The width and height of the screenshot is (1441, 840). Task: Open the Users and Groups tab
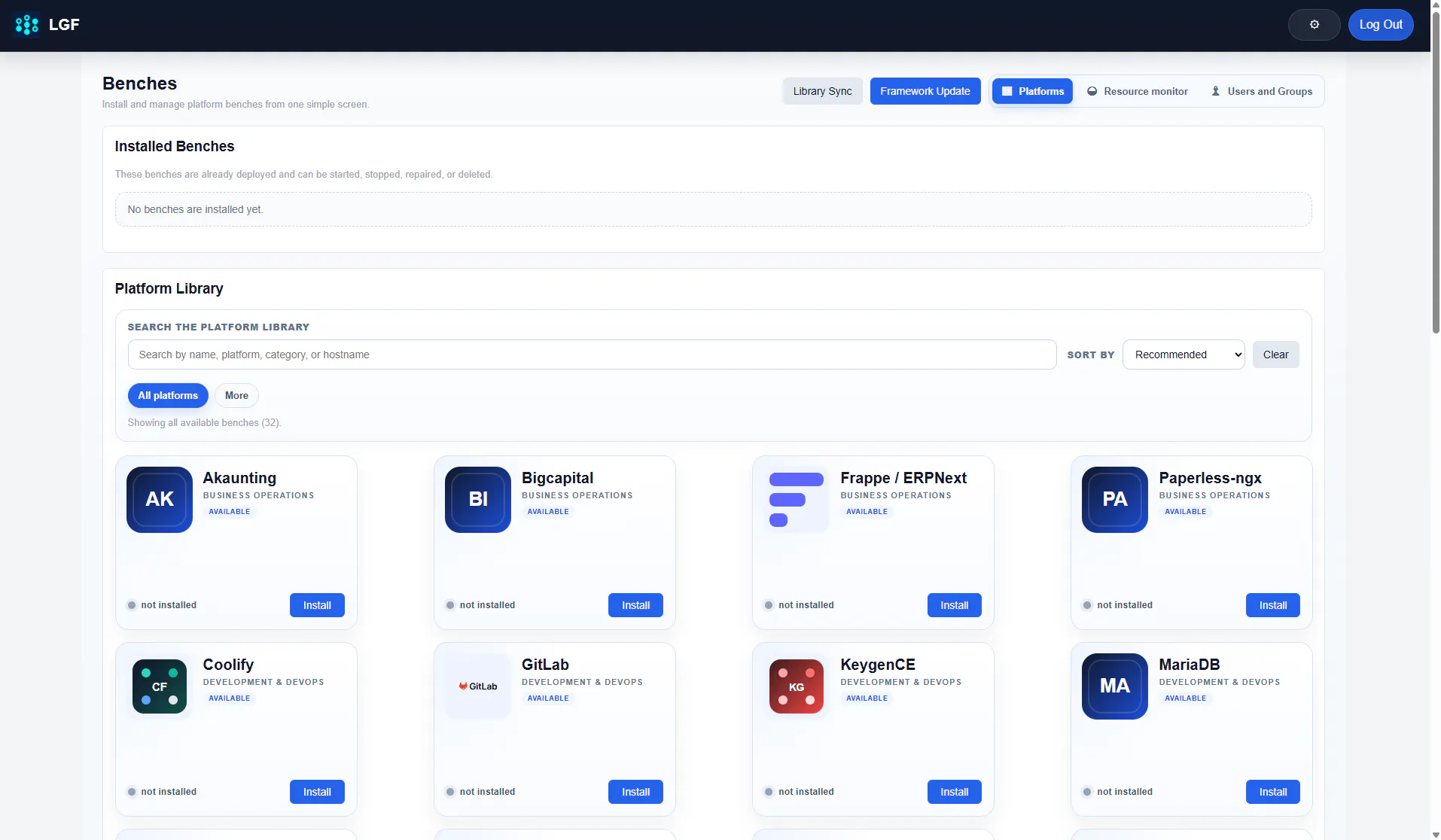(x=1261, y=91)
